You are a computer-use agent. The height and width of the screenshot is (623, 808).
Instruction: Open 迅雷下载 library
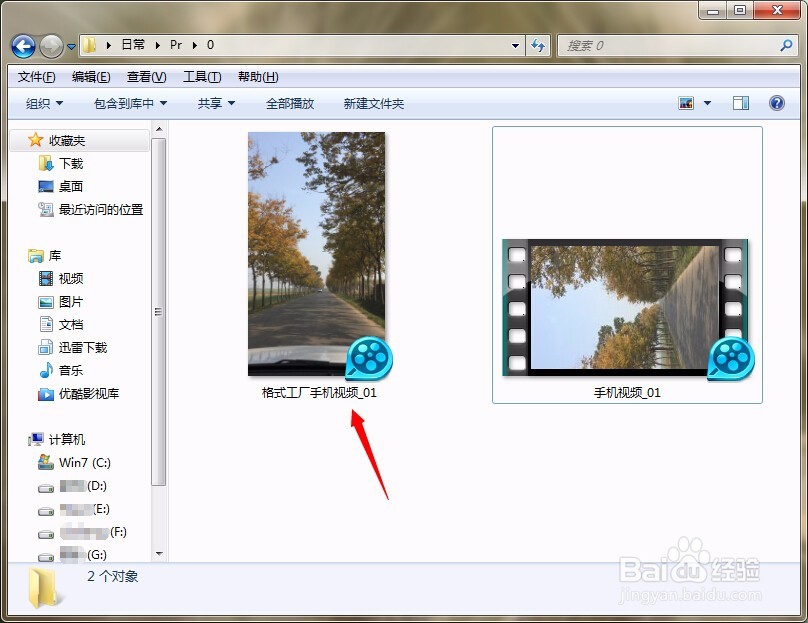click(83, 348)
